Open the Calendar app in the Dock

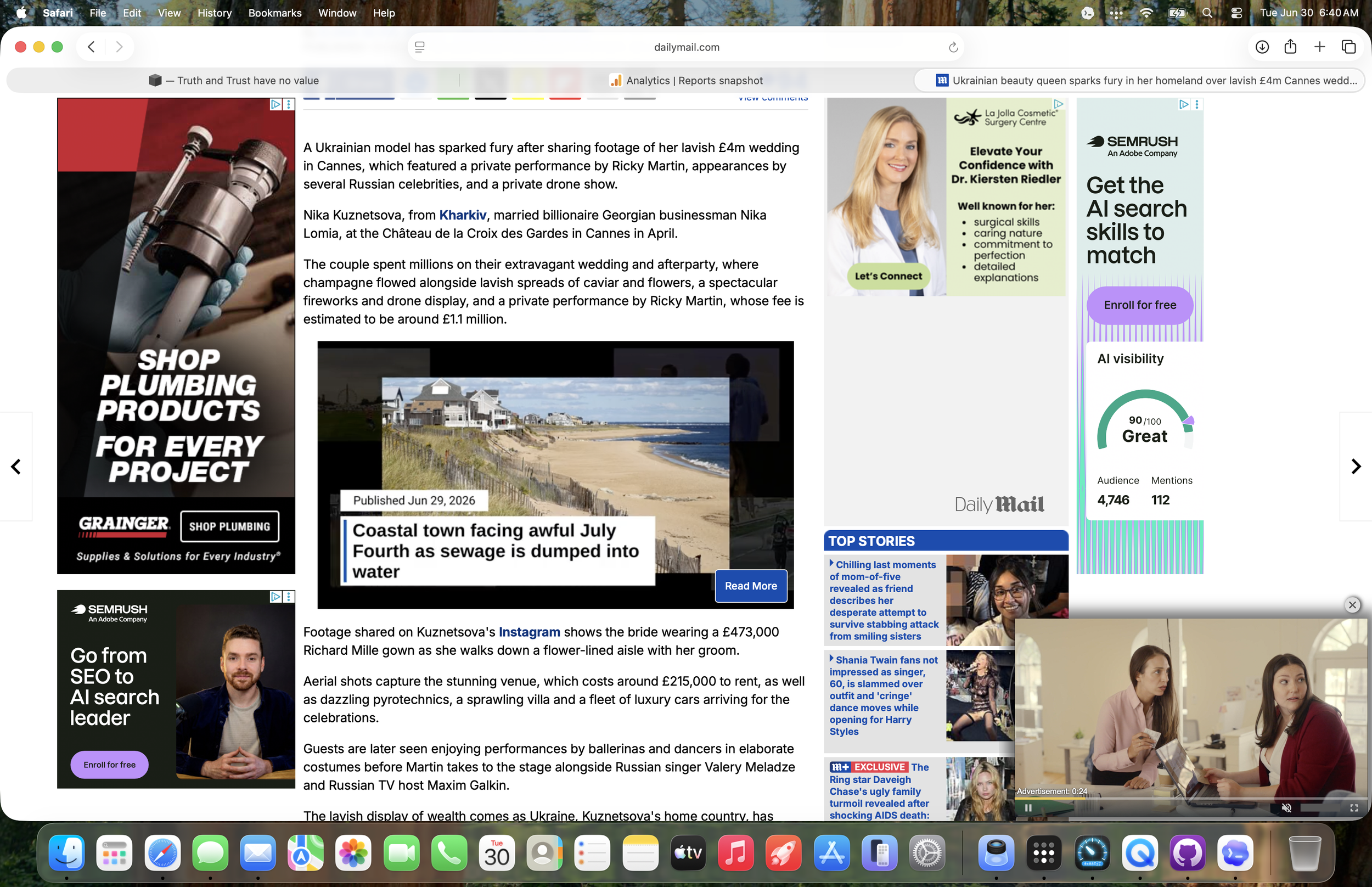[x=497, y=853]
